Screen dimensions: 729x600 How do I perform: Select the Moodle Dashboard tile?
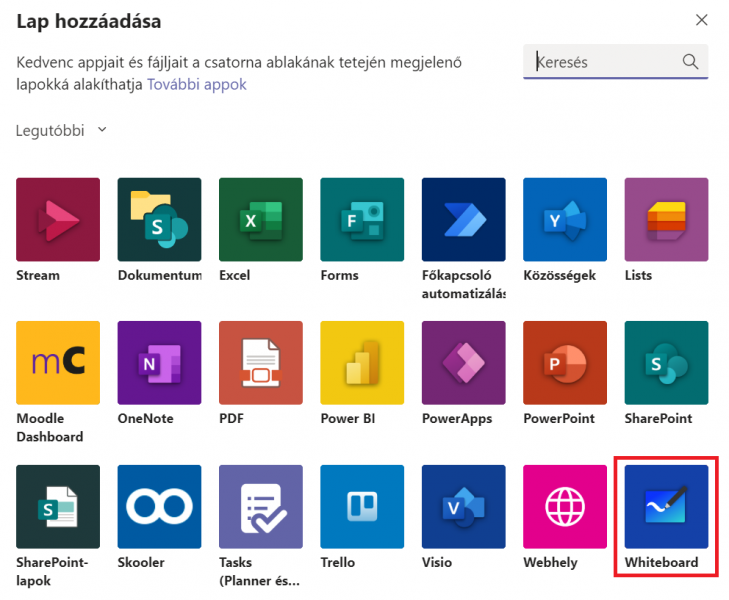coord(58,363)
